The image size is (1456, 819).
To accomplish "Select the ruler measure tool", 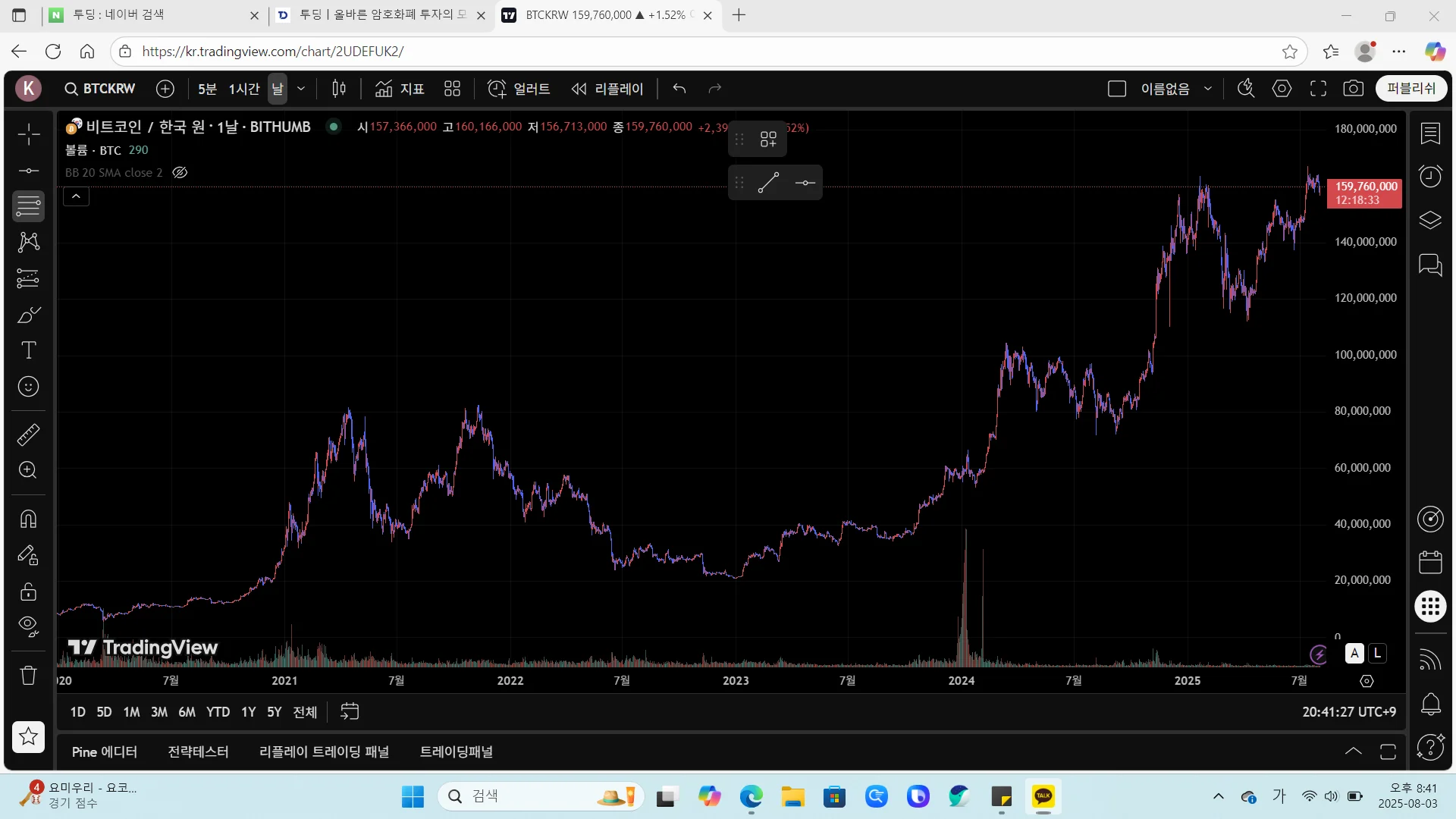I will (x=28, y=435).
